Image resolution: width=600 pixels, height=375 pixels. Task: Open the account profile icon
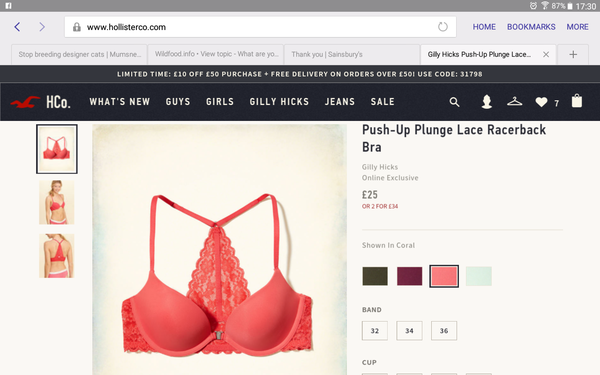pos(486,102)
